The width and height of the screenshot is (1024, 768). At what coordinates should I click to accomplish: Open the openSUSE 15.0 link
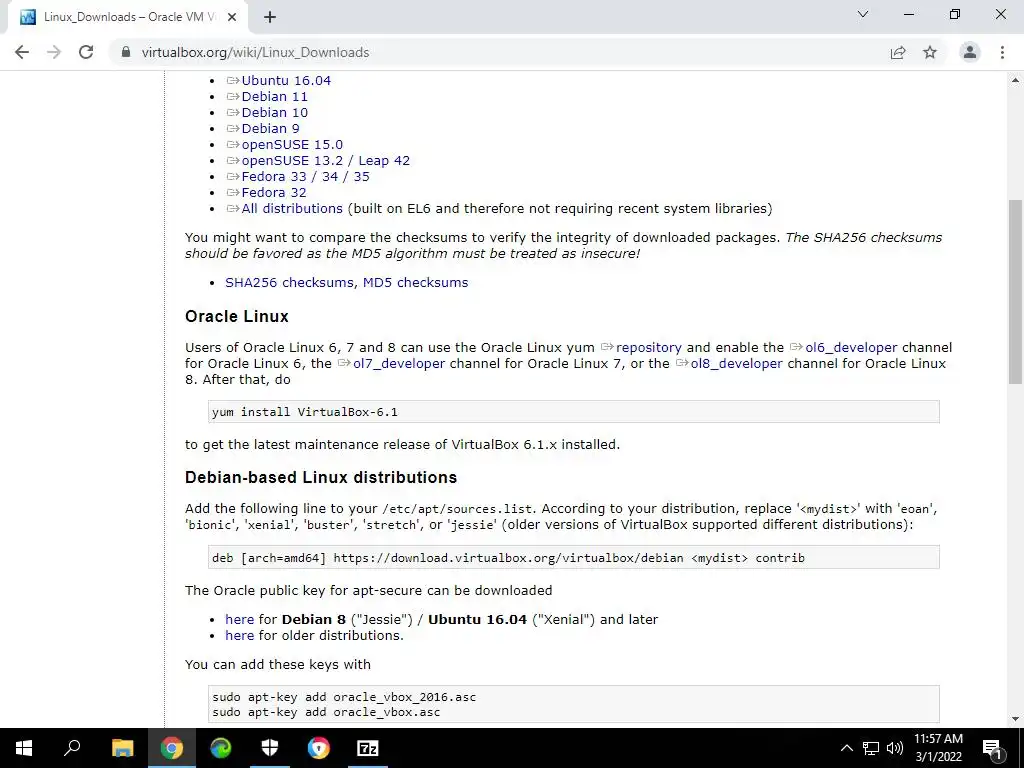(292, 144)
